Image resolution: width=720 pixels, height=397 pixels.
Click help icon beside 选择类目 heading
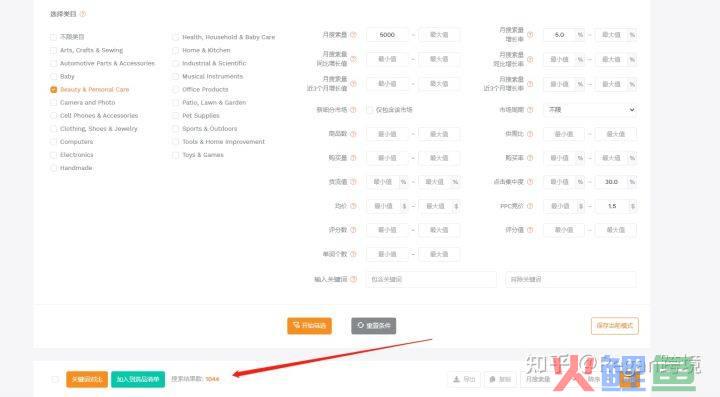83,14
